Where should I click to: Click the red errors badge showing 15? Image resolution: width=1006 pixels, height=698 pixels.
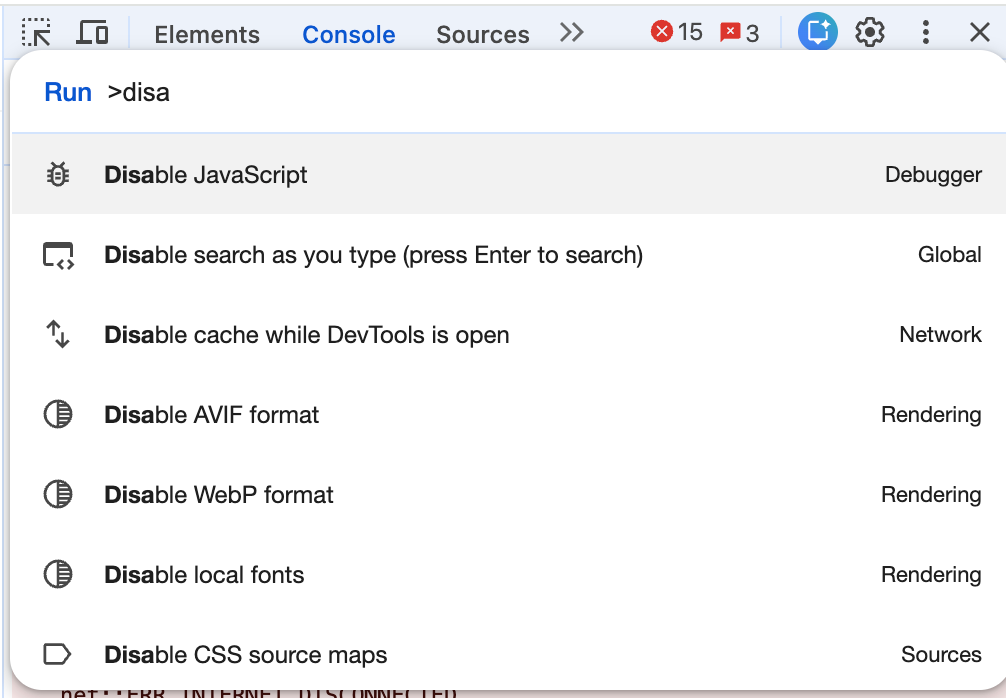(676, 31)
